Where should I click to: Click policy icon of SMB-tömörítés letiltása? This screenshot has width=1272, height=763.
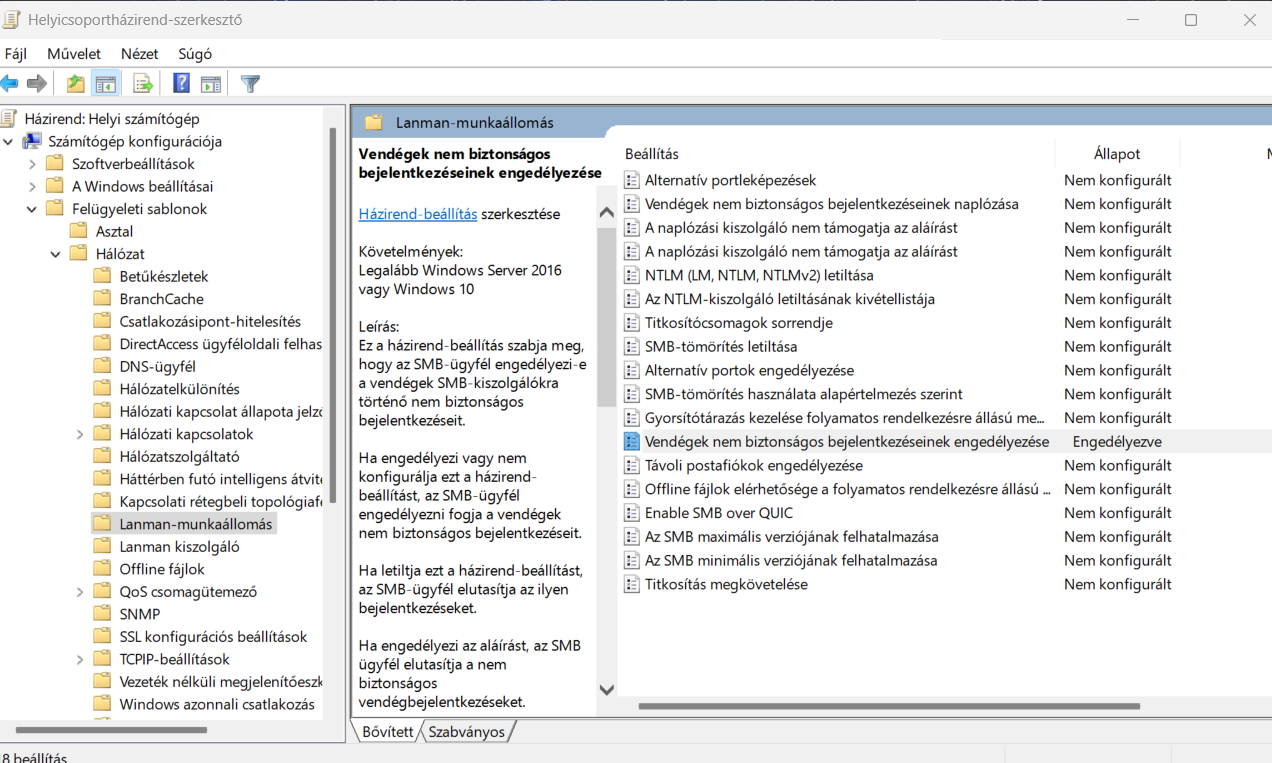point(631,347)
